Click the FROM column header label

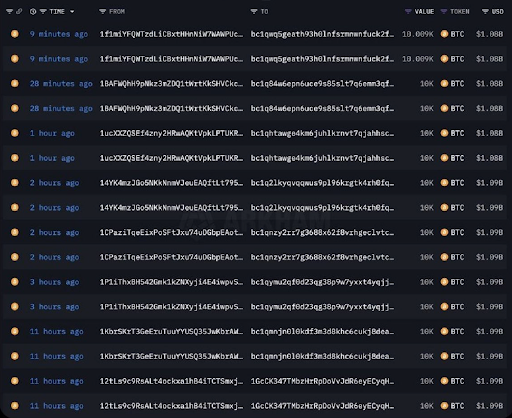pyautogui.click(x=117, y=12)
